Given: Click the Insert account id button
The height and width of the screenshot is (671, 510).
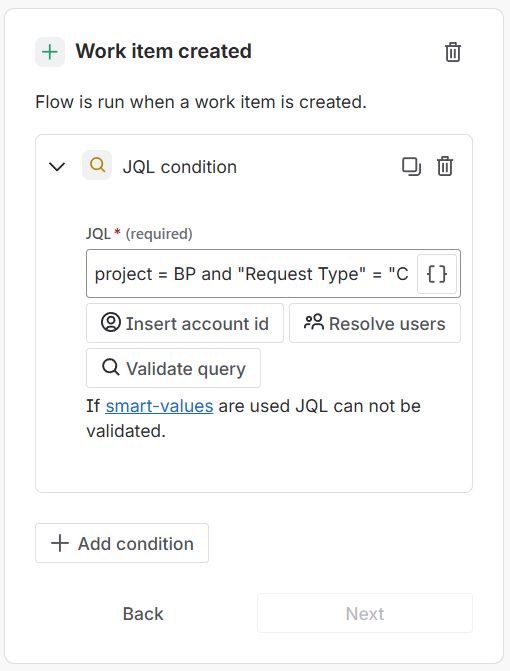Looking at the screenshot, I should (x=185, y=323).
